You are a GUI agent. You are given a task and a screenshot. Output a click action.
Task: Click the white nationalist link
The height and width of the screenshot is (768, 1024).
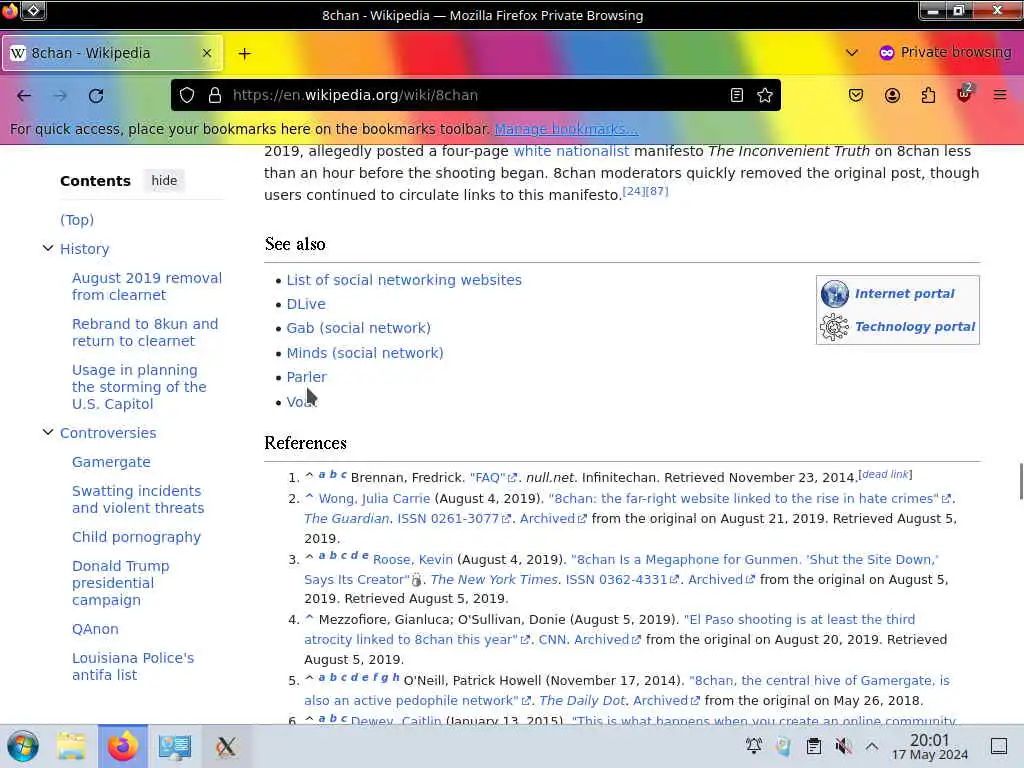[x=571, y=151]
